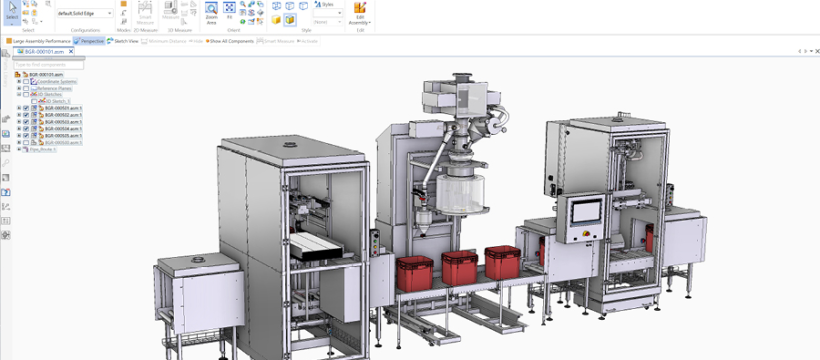The width and height of the screenshot is (820, 360).
Task: Fit the assembly view to window
Action: (x=229, y=11)
